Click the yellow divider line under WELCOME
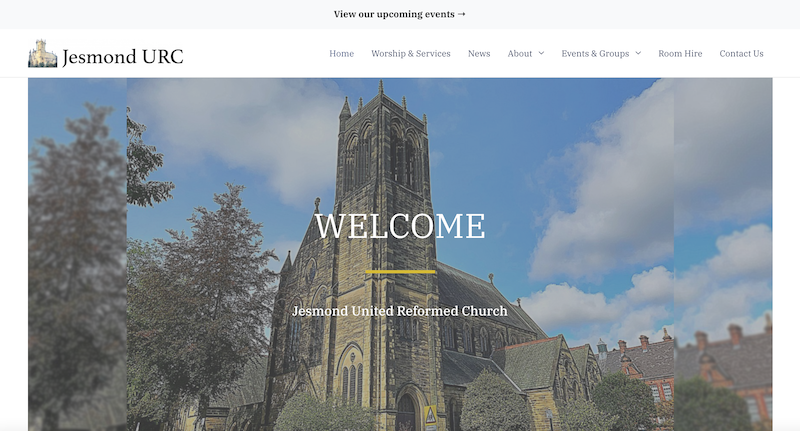The image size is (800, 431). click(x=400, y=271)
